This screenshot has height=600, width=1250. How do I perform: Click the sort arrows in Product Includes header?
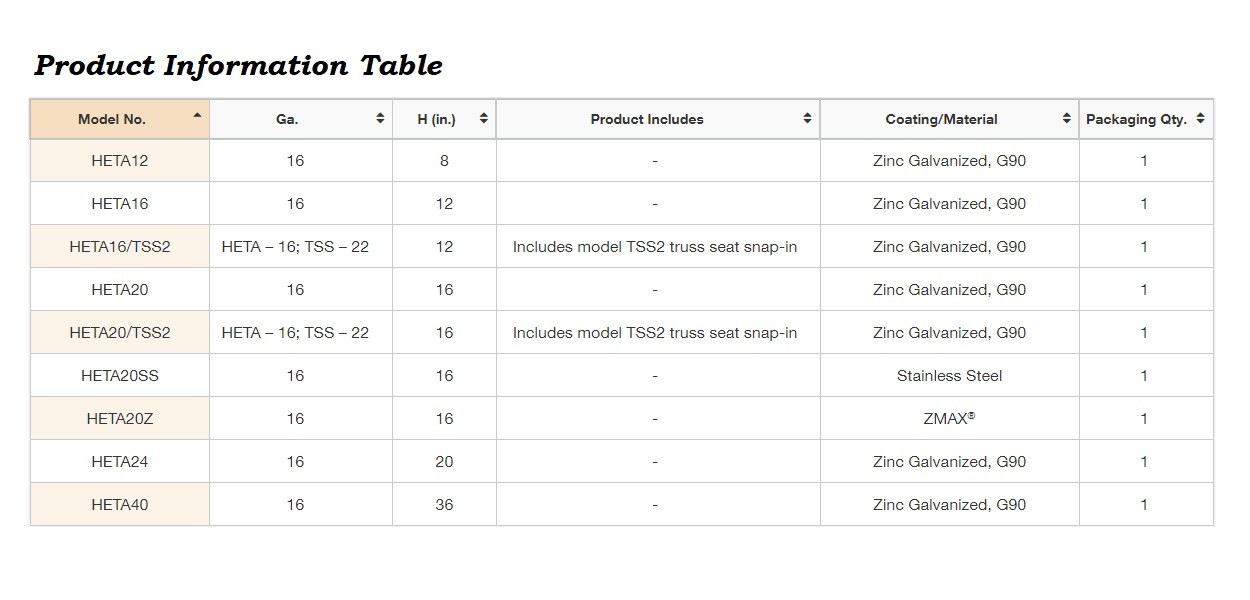pyautogui.click(x=807, y=119)
